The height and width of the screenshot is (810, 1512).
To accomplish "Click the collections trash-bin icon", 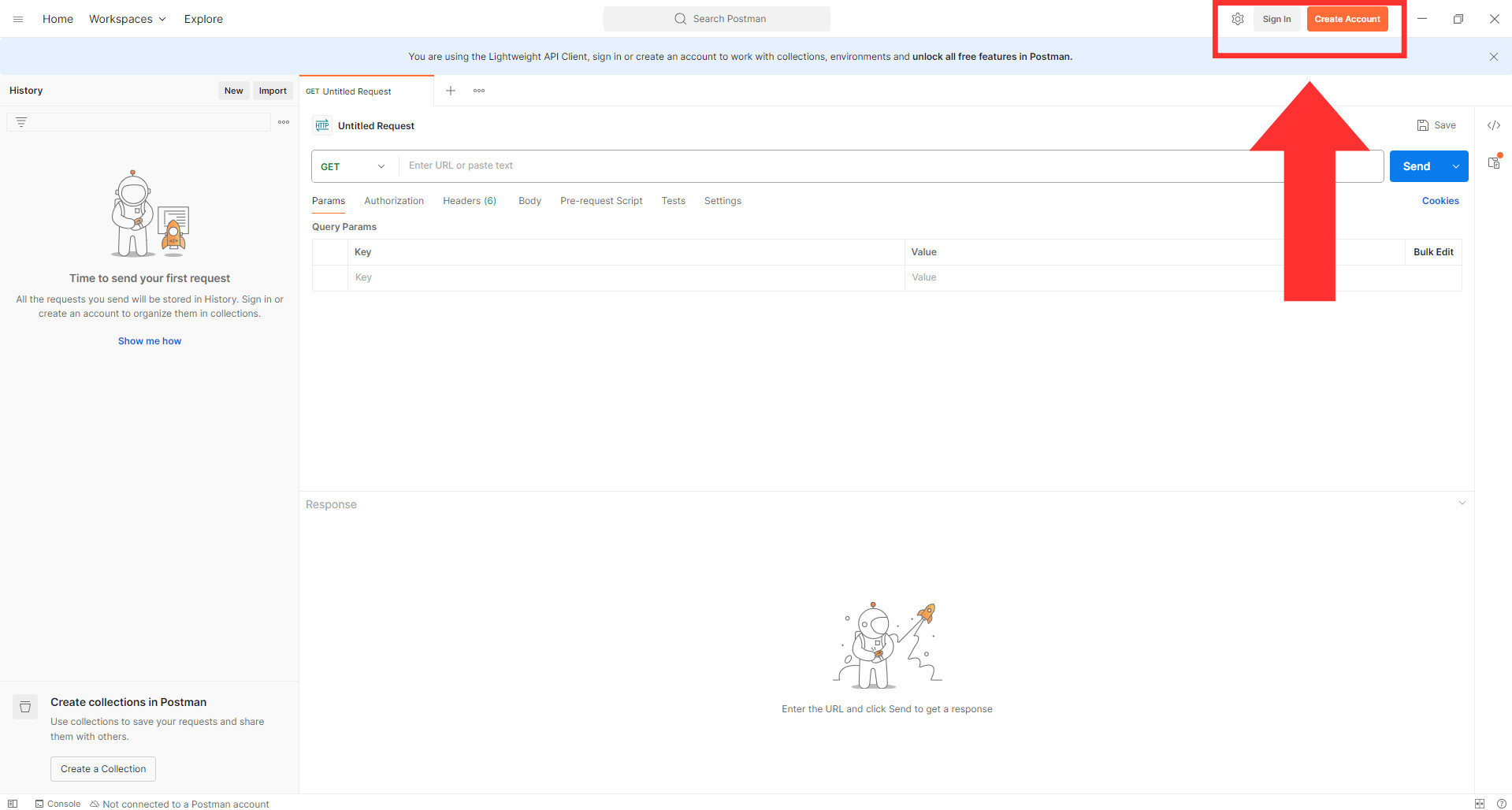I will [x=25, y=707].
